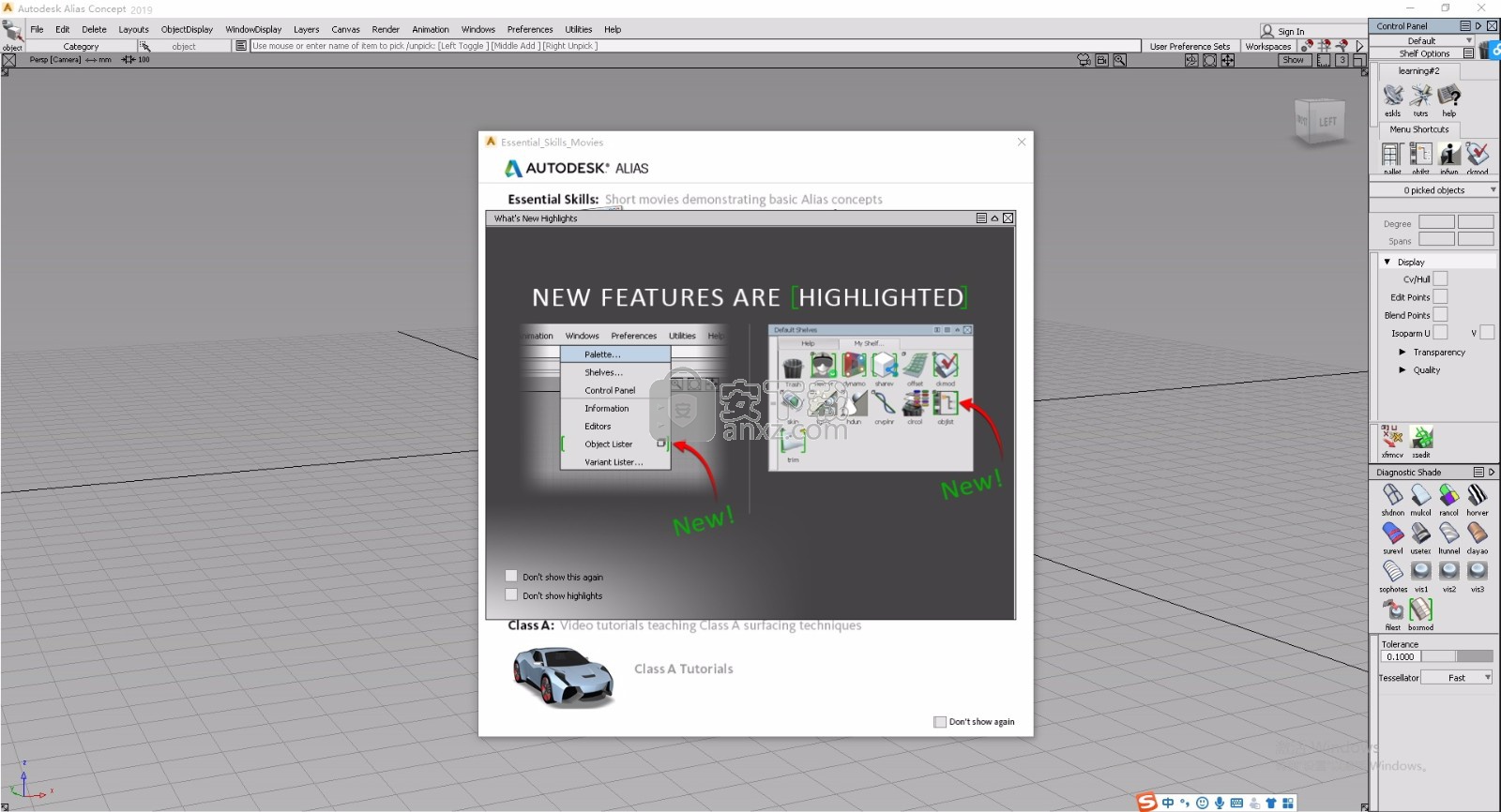Expand the Transparency section
The width and height of the screenshot is (1501, 812).
point(1402,352)
